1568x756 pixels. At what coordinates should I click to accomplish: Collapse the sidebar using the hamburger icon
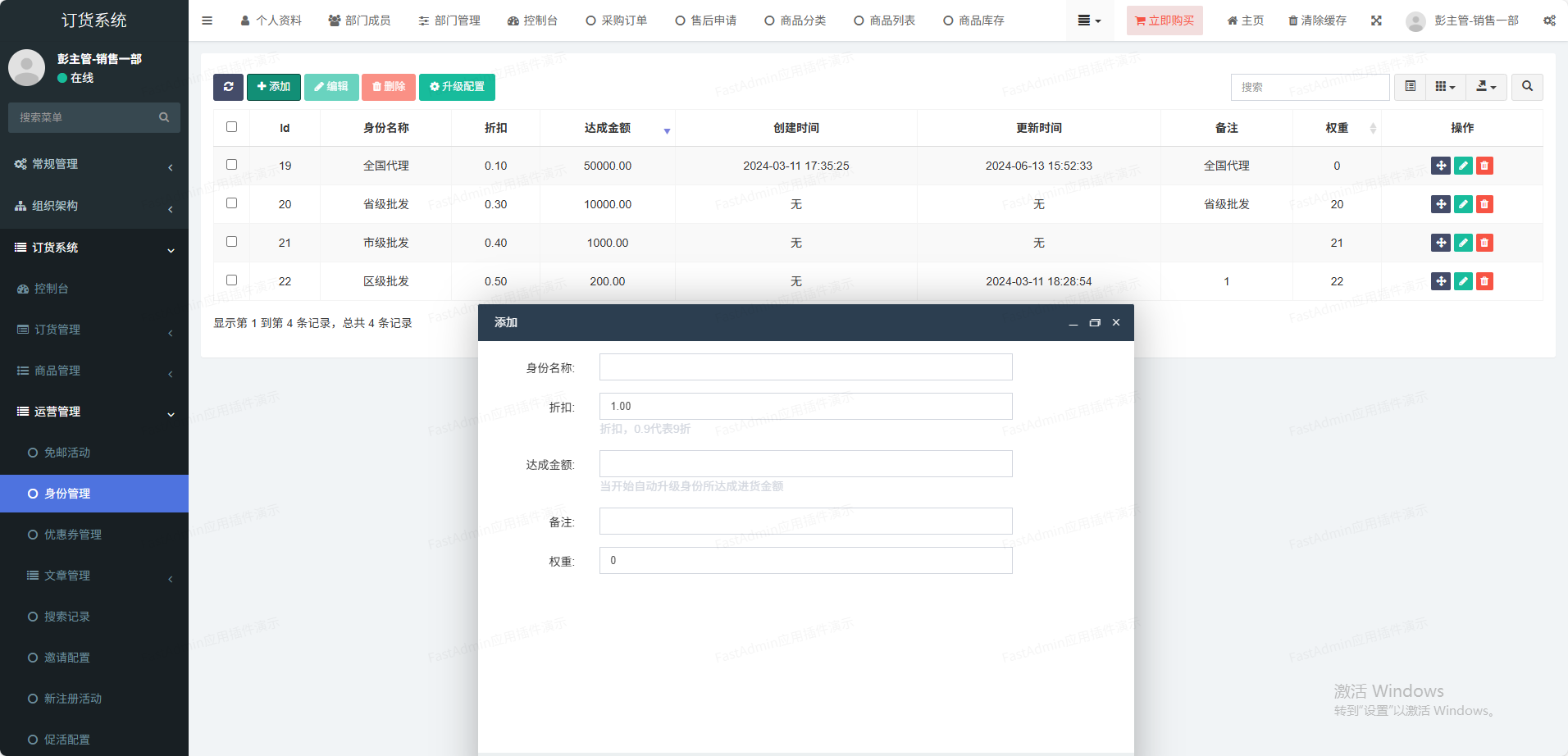pyautogui.click(x=207, y=20)
